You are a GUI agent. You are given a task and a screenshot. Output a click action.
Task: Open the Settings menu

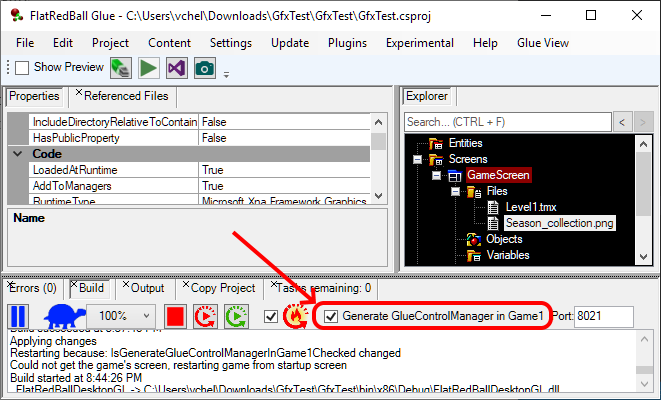[x=231, y=43]
